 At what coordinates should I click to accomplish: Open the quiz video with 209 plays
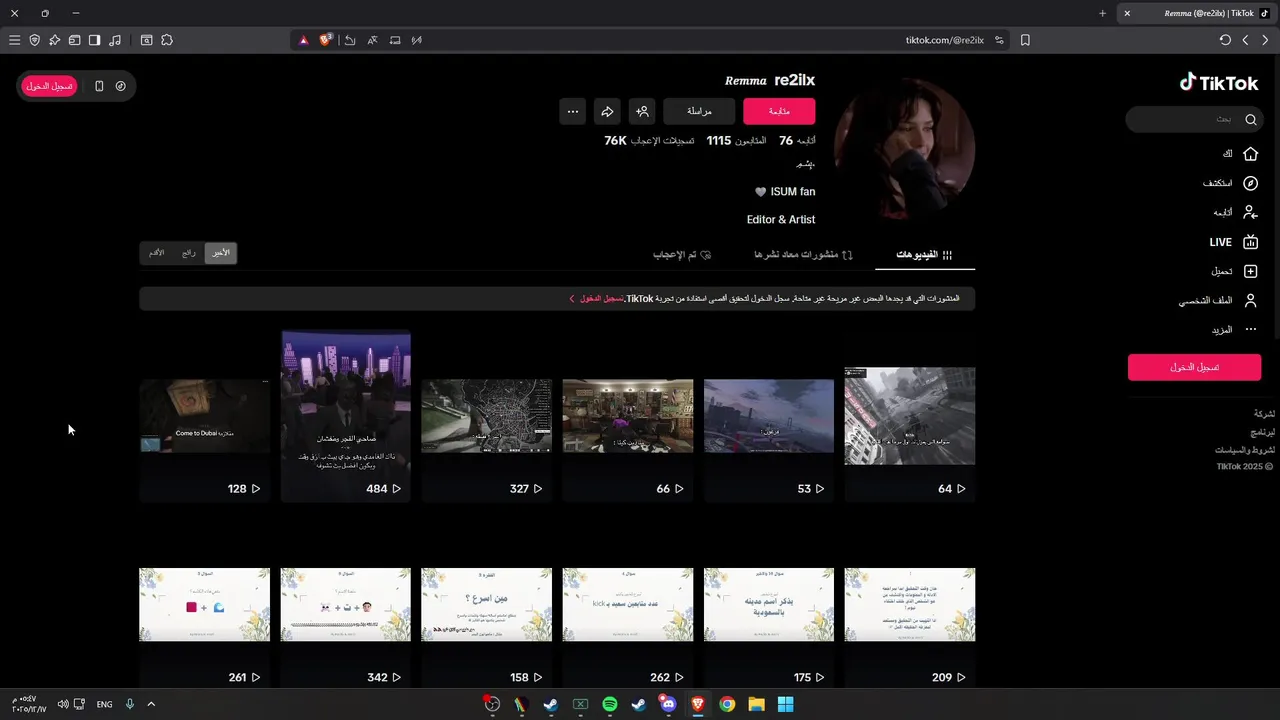pos(910,605)
